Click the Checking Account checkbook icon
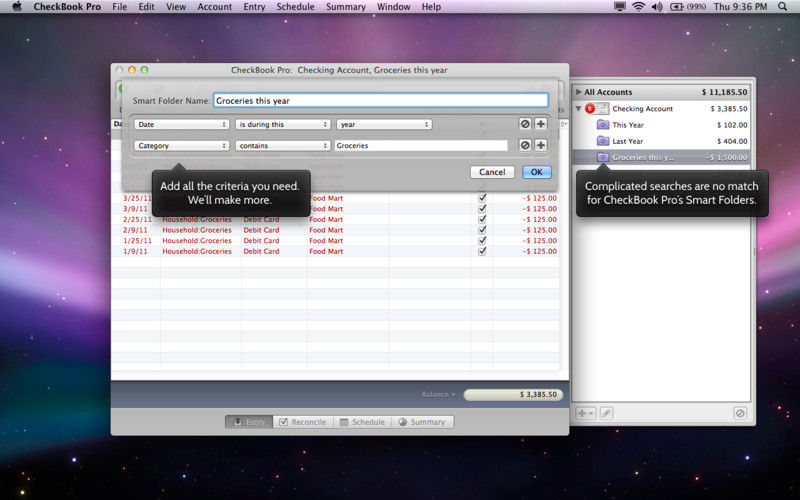Image resolution: width=800 pixels, height=500 pixels. pyautogui.click(x=597, y=109)
